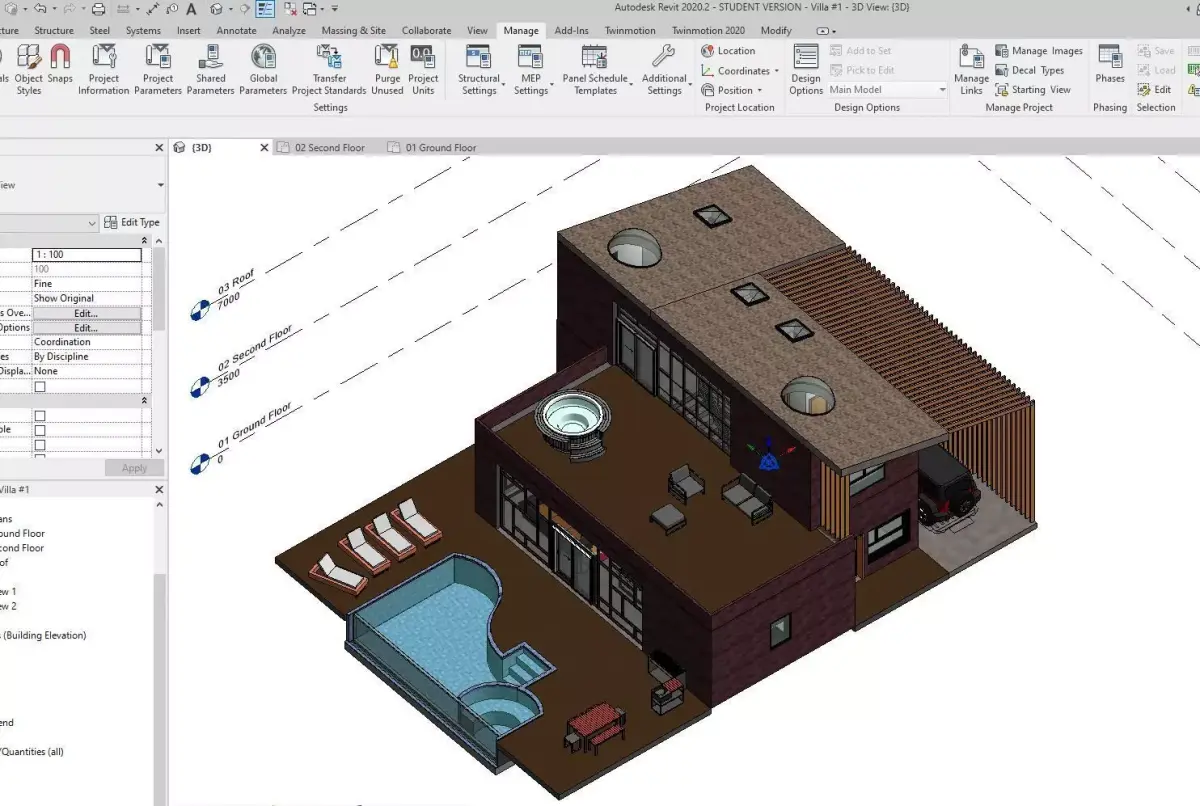Click '/Quantities (all)' in Project Browser

pyautogui.click(x=32, y=752)
